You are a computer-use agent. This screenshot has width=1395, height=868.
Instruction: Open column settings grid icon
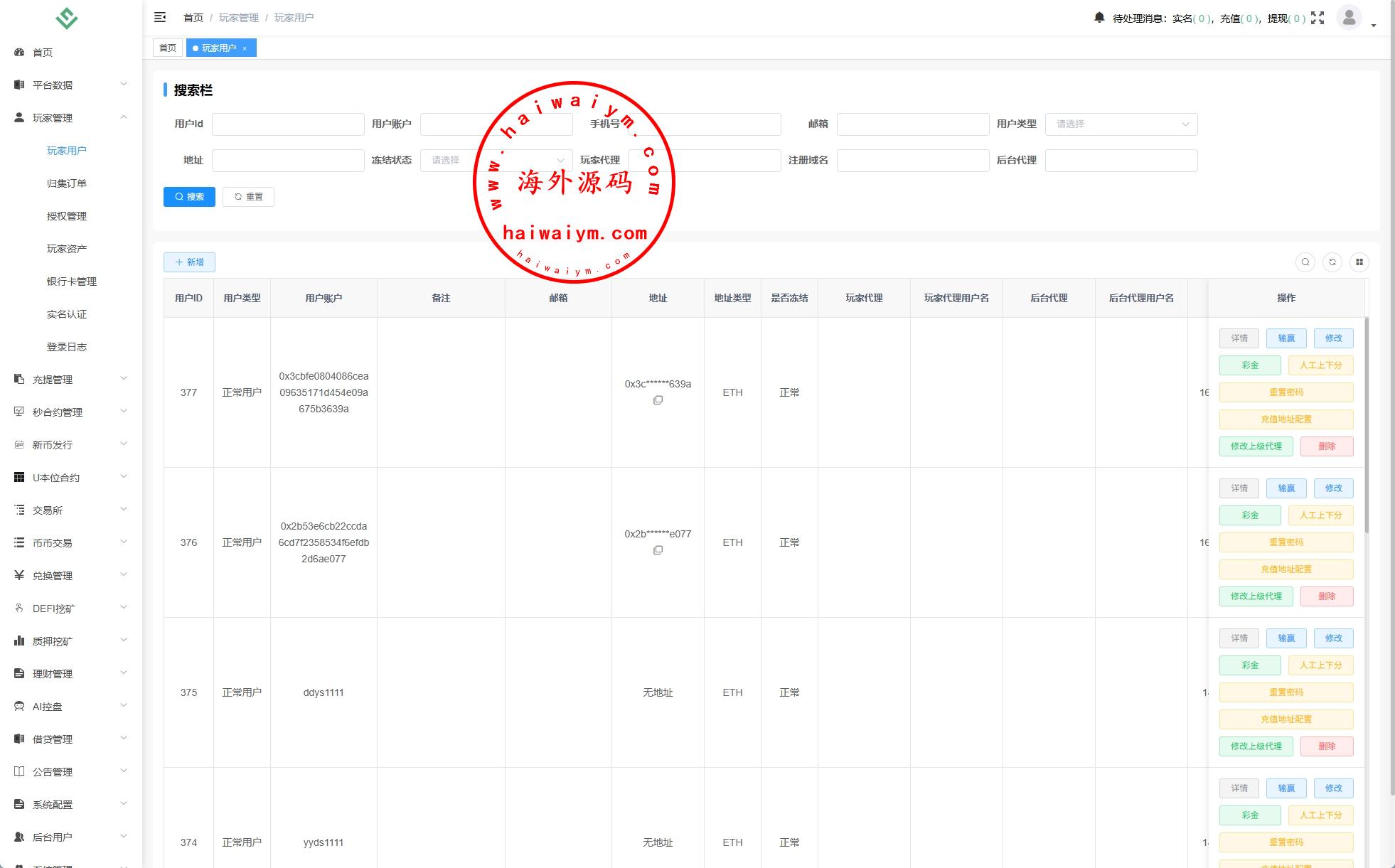tap(1359, 262)
